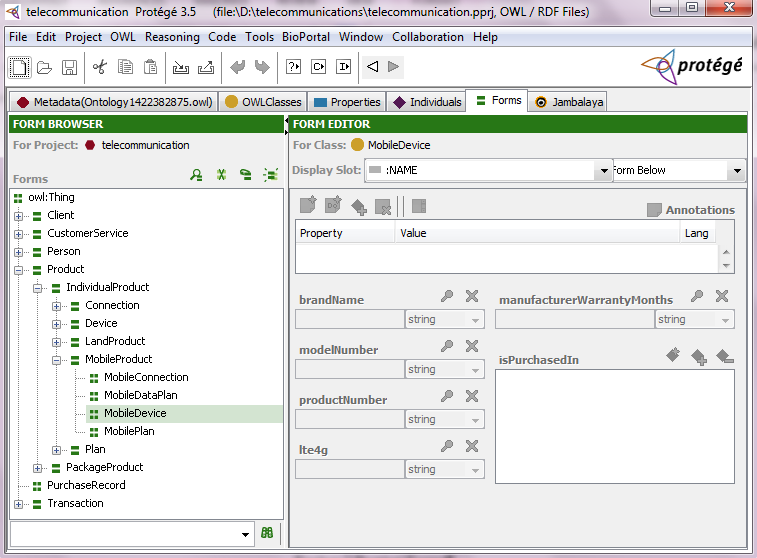
Task: Open the Metadata ontology tab
Action: point(114,102)
